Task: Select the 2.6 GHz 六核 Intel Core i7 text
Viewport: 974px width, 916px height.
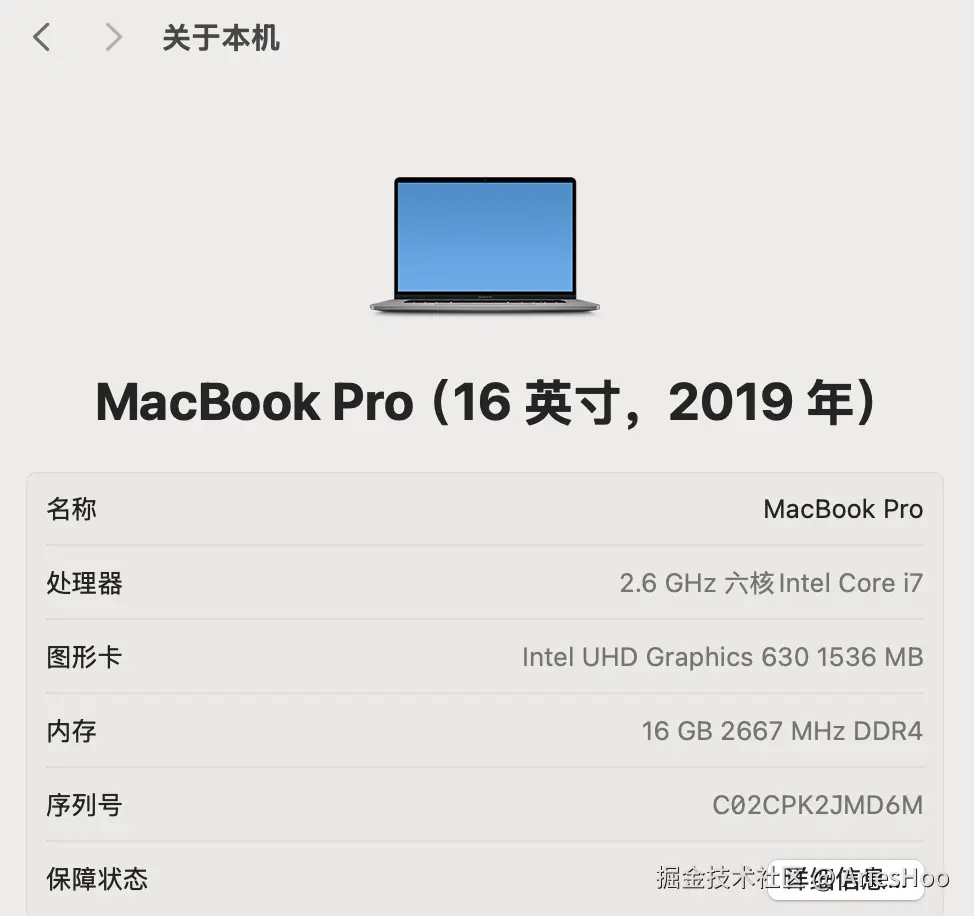Action: click(771, 583)
